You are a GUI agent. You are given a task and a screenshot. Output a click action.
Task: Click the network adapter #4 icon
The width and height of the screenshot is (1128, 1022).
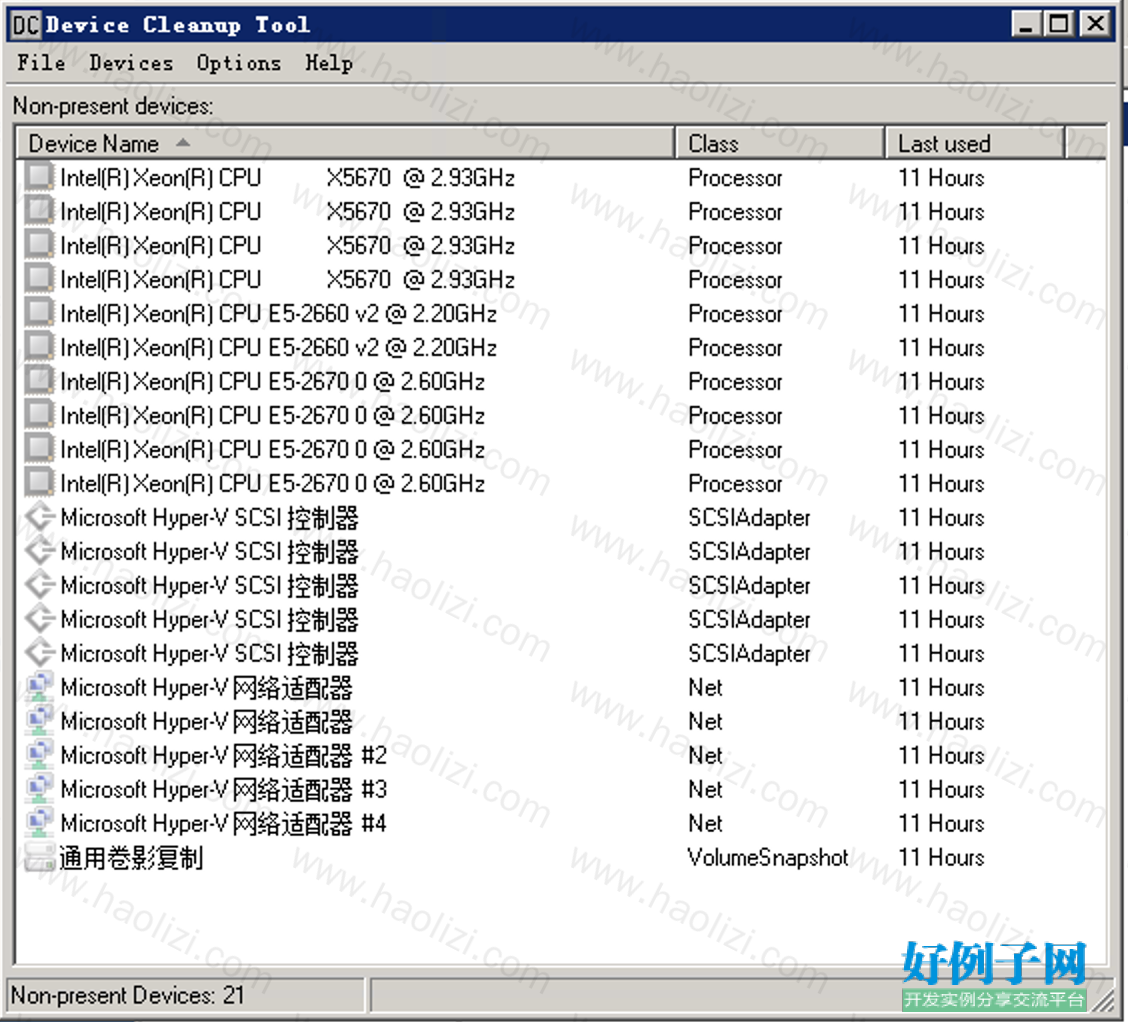coord(40,822)
